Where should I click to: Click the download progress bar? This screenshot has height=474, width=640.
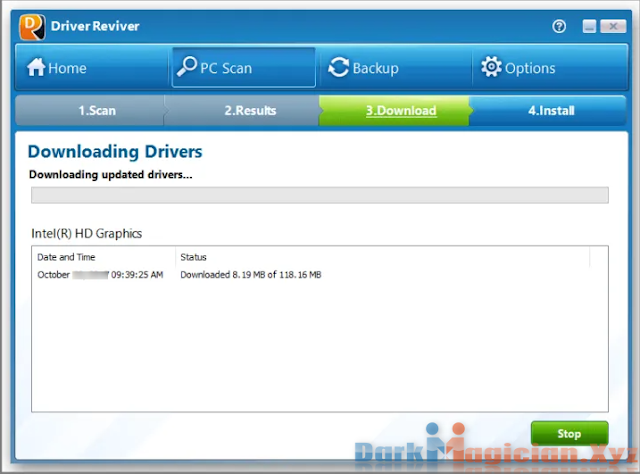coord(320,195)
